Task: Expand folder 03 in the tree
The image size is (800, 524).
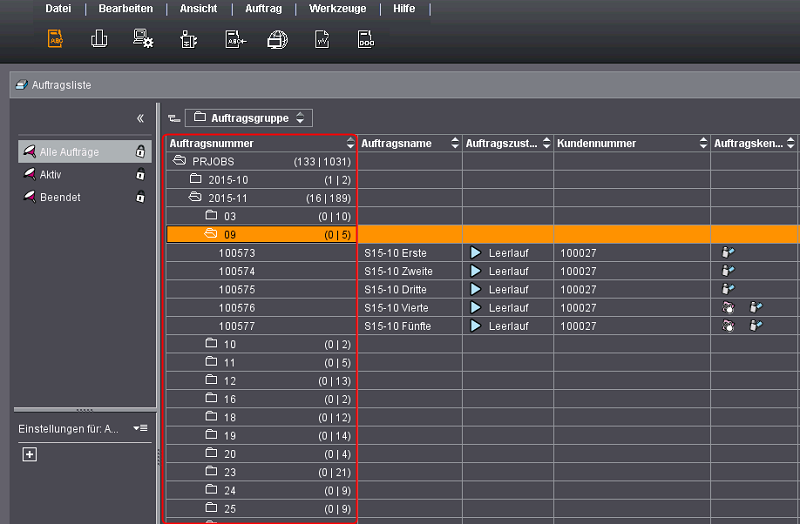Action: pos(211,215)
